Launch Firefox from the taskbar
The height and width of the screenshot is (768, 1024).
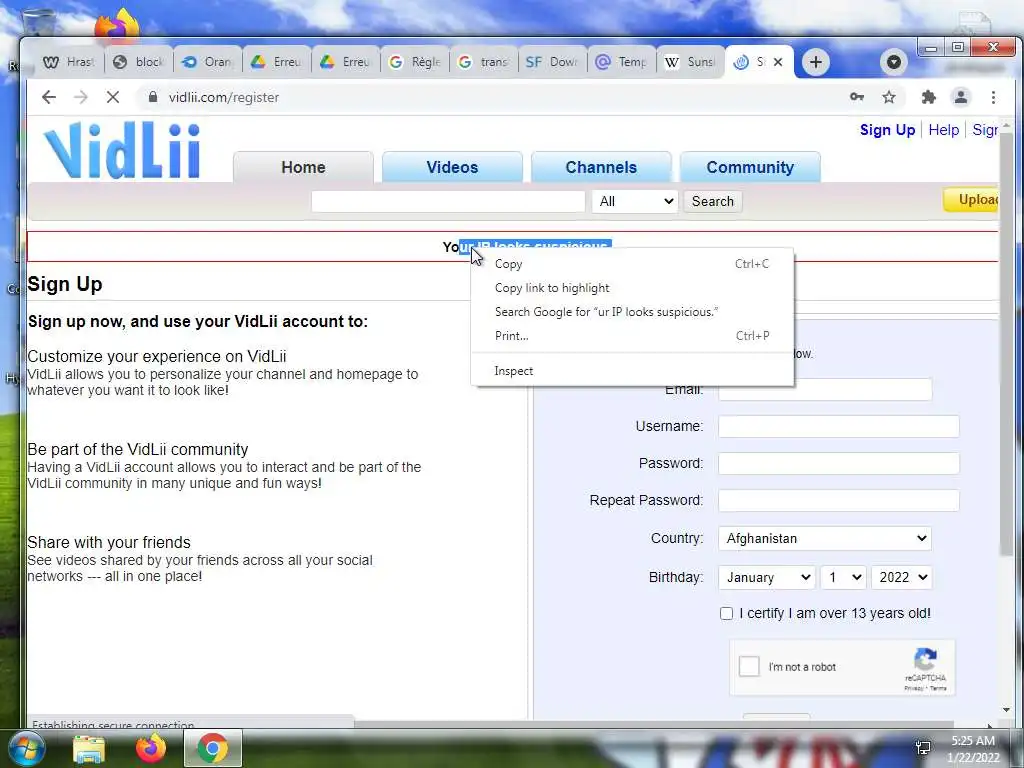pos(151,748)
